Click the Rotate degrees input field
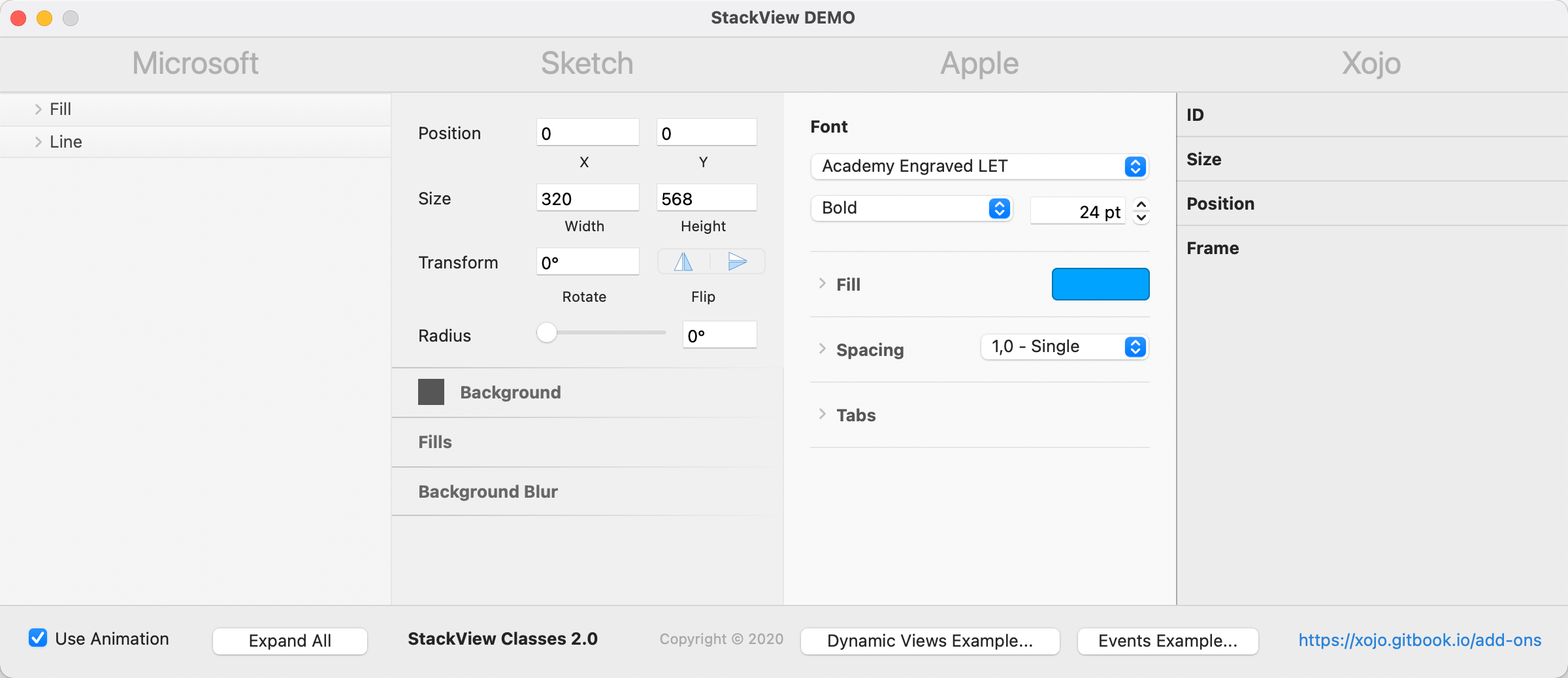Screen dimensions: 1568x678 [x=587, y=262]
